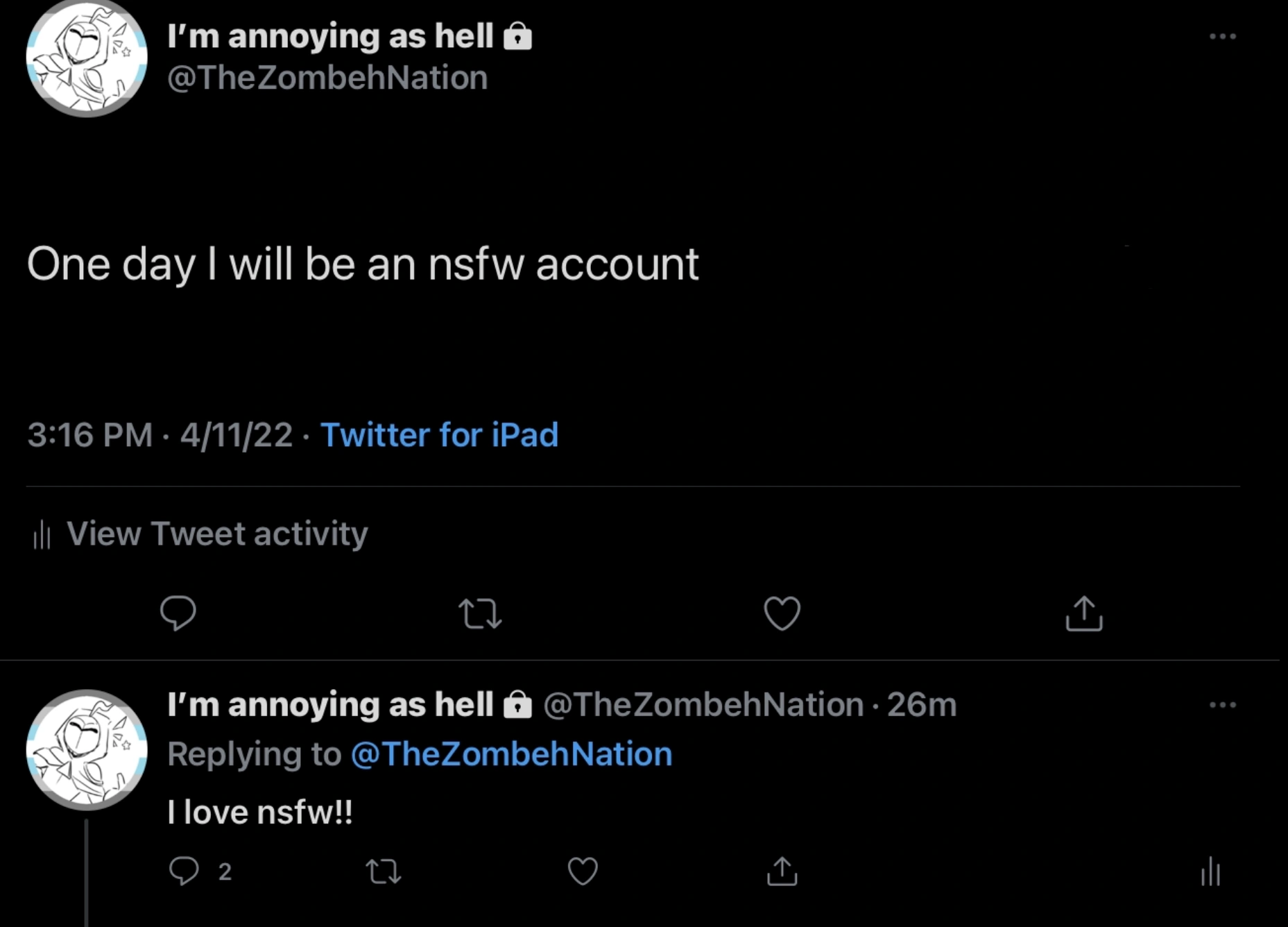
Task: Share the 'I love nsfw!!' reply
Action: coord(782,871)
